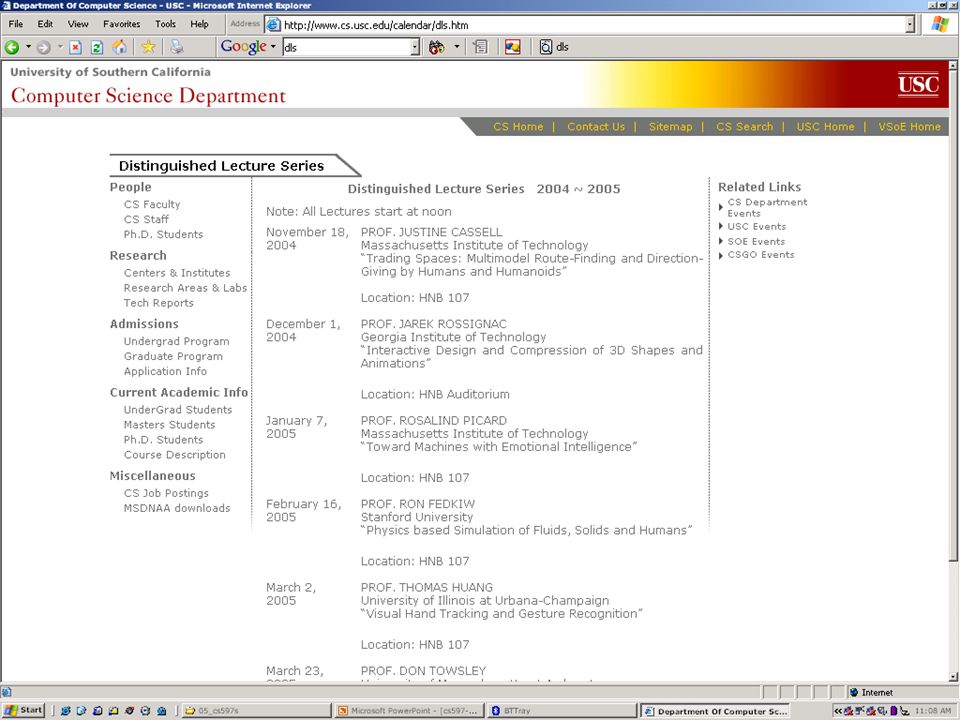Open Tech Reports link
Screen dimensions: 960x720
pos(159,303)
